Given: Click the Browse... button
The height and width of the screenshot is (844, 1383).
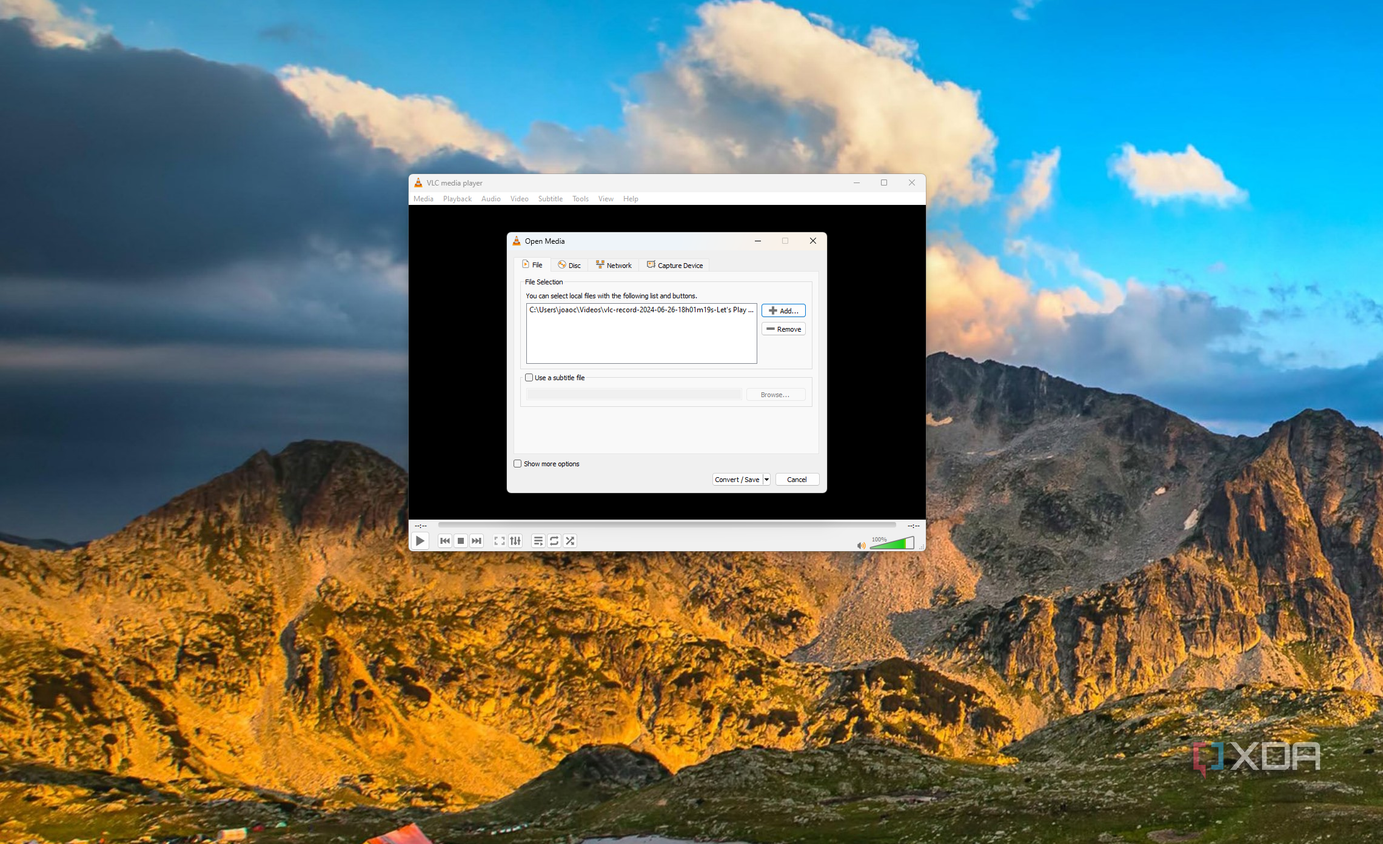Looking at the screenshot, I should 775,395.
